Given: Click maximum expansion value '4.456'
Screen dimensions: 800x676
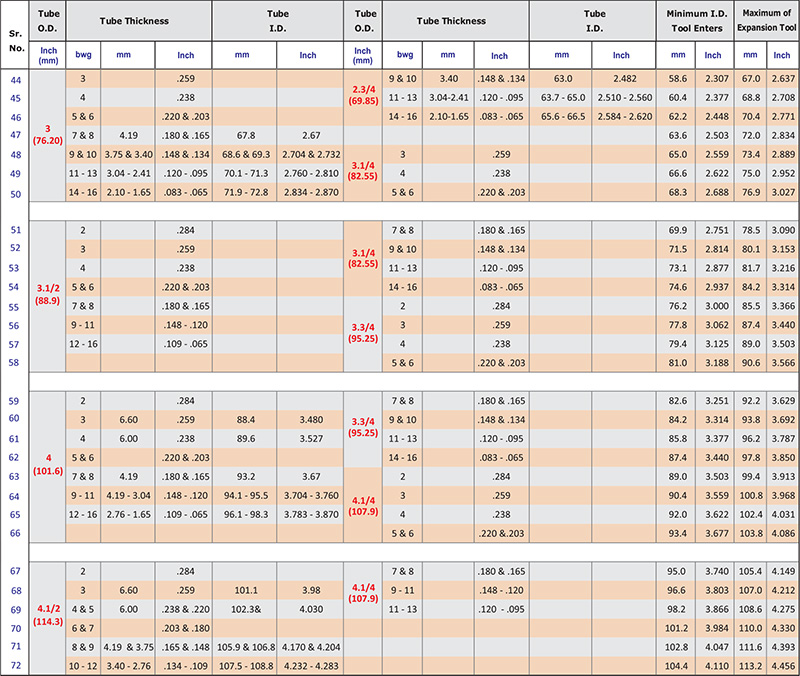Looking at the screenshot, I should click(x=783, y=666).
